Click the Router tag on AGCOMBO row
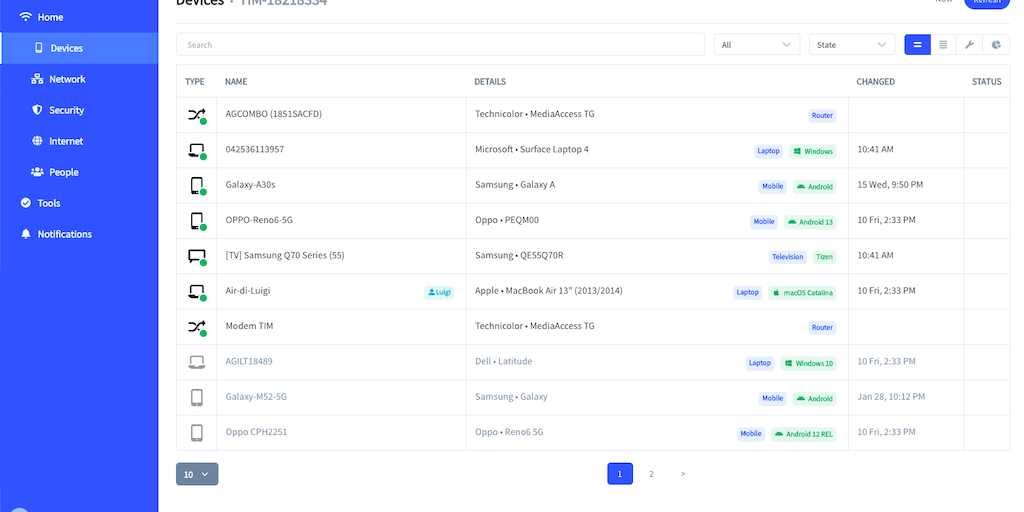Viewport: 1024px width, 512px height. [822, 116]
